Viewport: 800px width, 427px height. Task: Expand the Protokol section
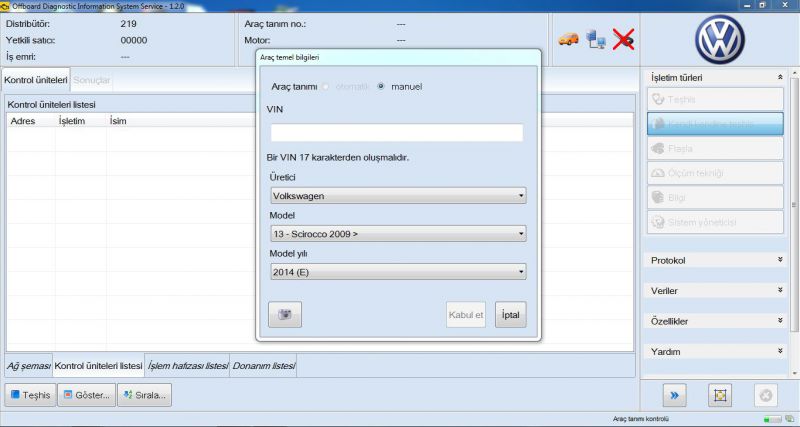click(x=780, y=260)
